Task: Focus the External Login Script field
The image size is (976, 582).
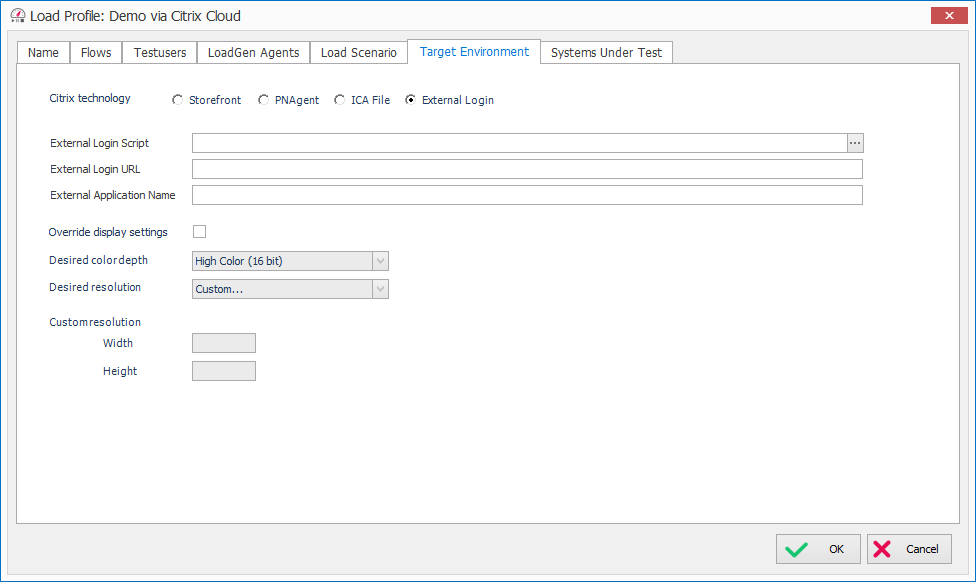Action: point(519,143)
